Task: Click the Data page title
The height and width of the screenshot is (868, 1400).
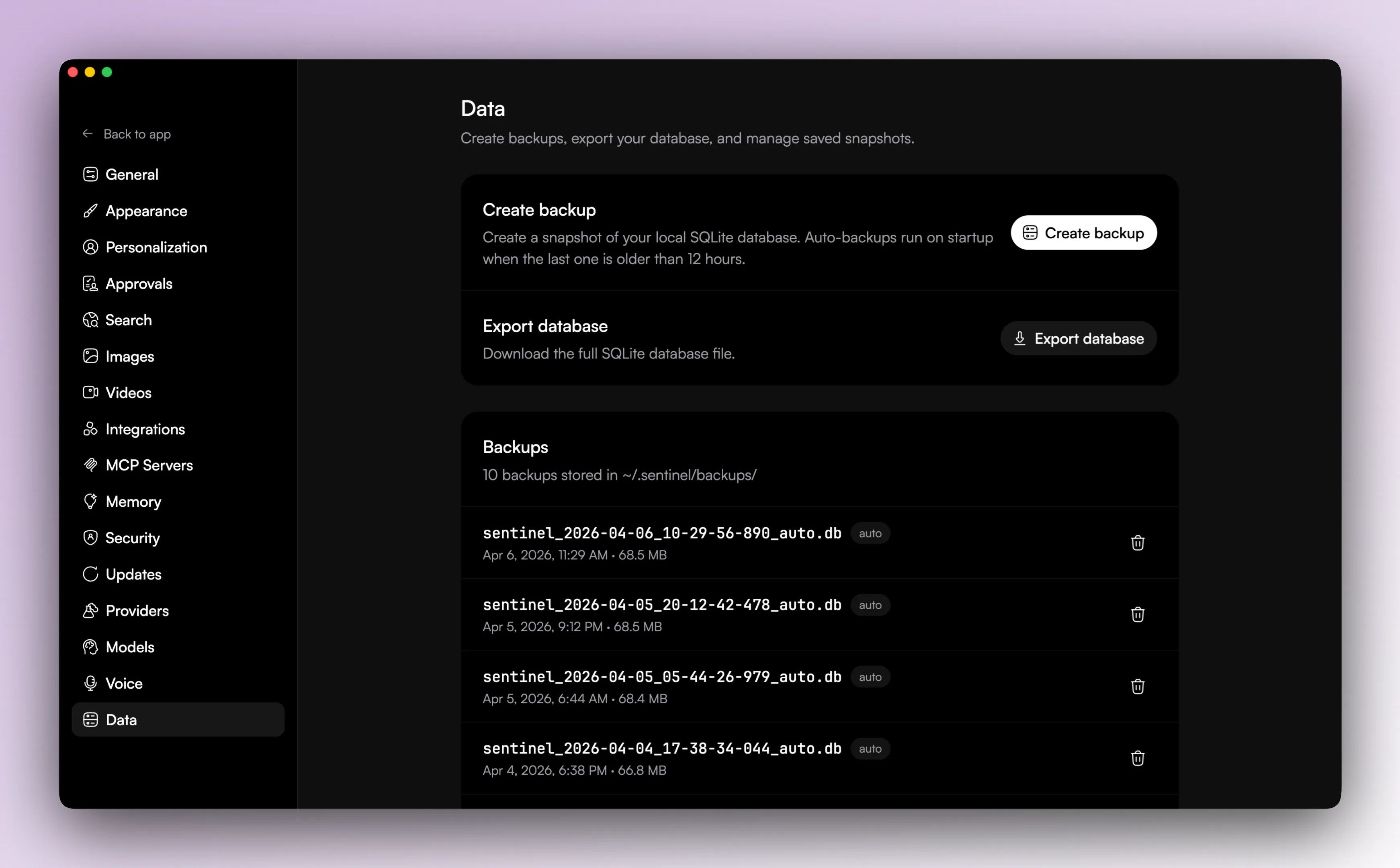Action: 483,108
